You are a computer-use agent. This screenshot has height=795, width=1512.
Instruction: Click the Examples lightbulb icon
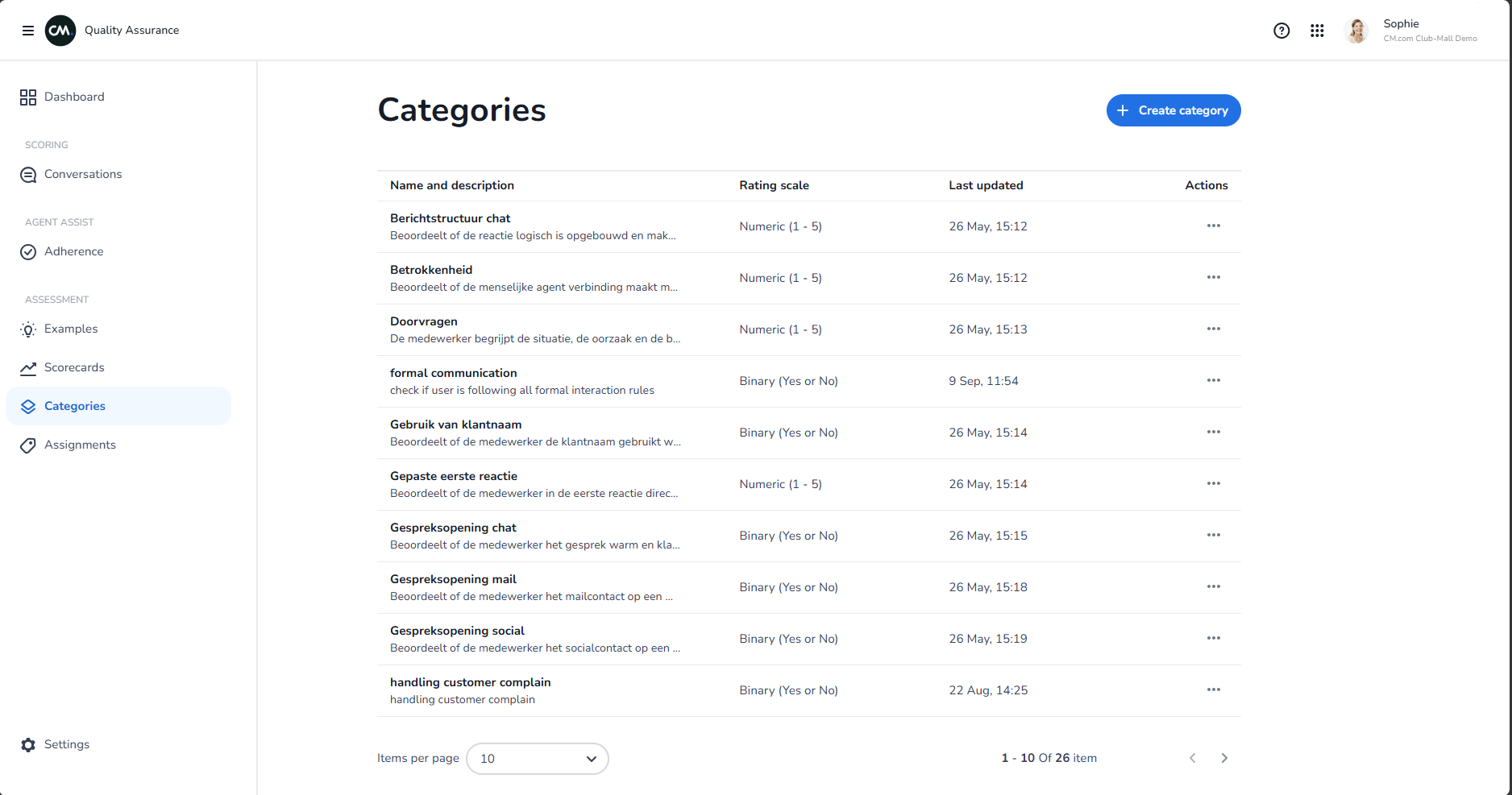[28, 329]
